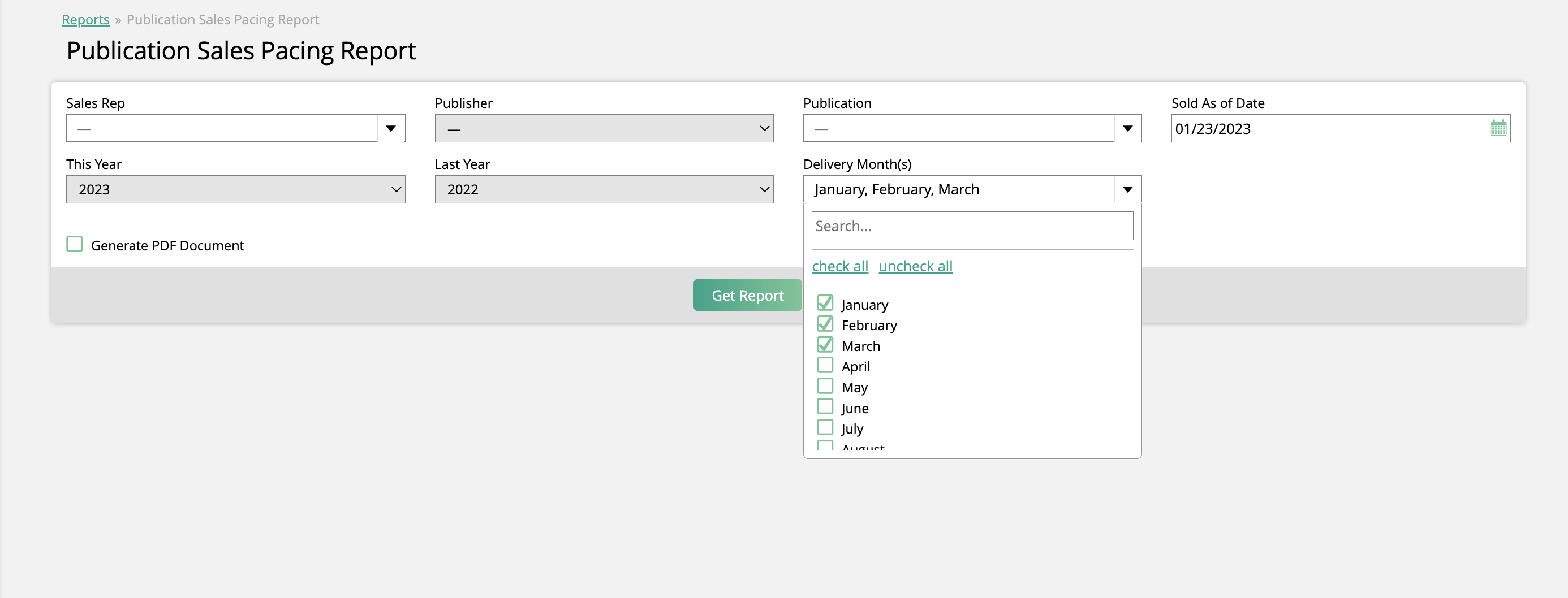Expand the Publication dropdown arrow
1568x598 pixels.
coord(1127,128)
